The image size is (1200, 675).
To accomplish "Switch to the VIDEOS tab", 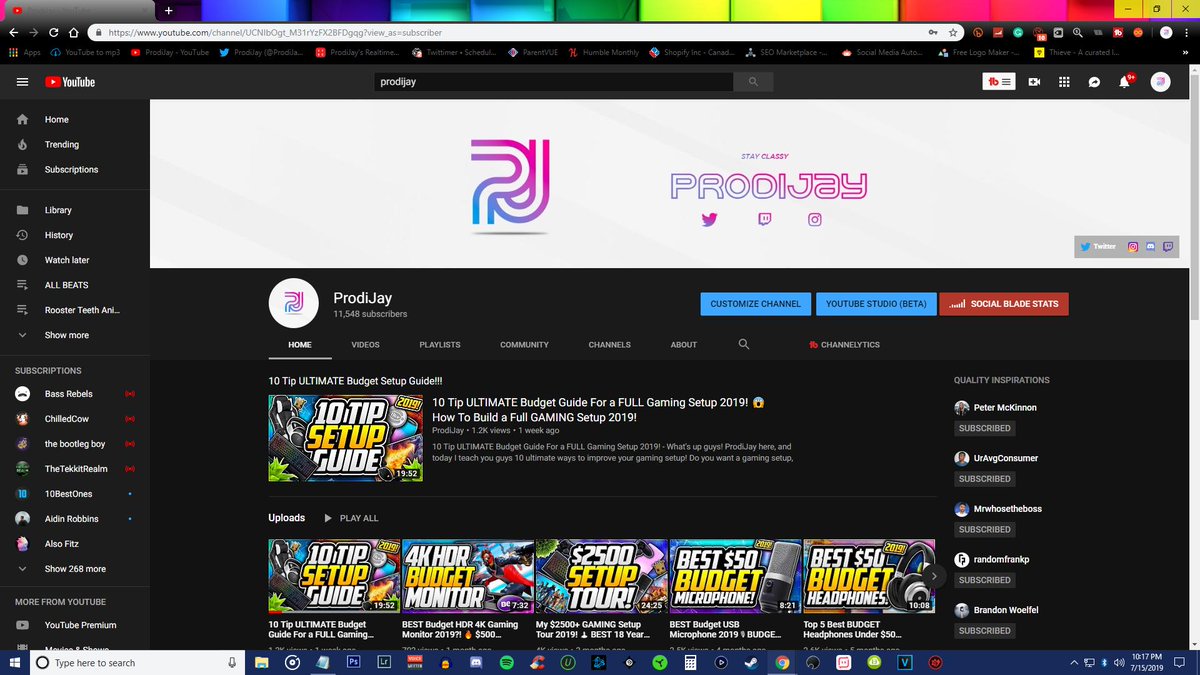I will coord(365,344).
